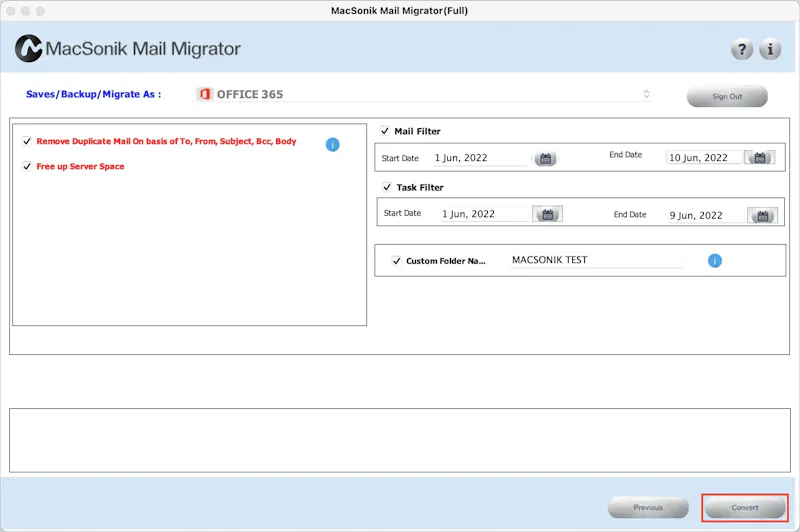Open calendar for Task Filter End Date

(762, 216)
